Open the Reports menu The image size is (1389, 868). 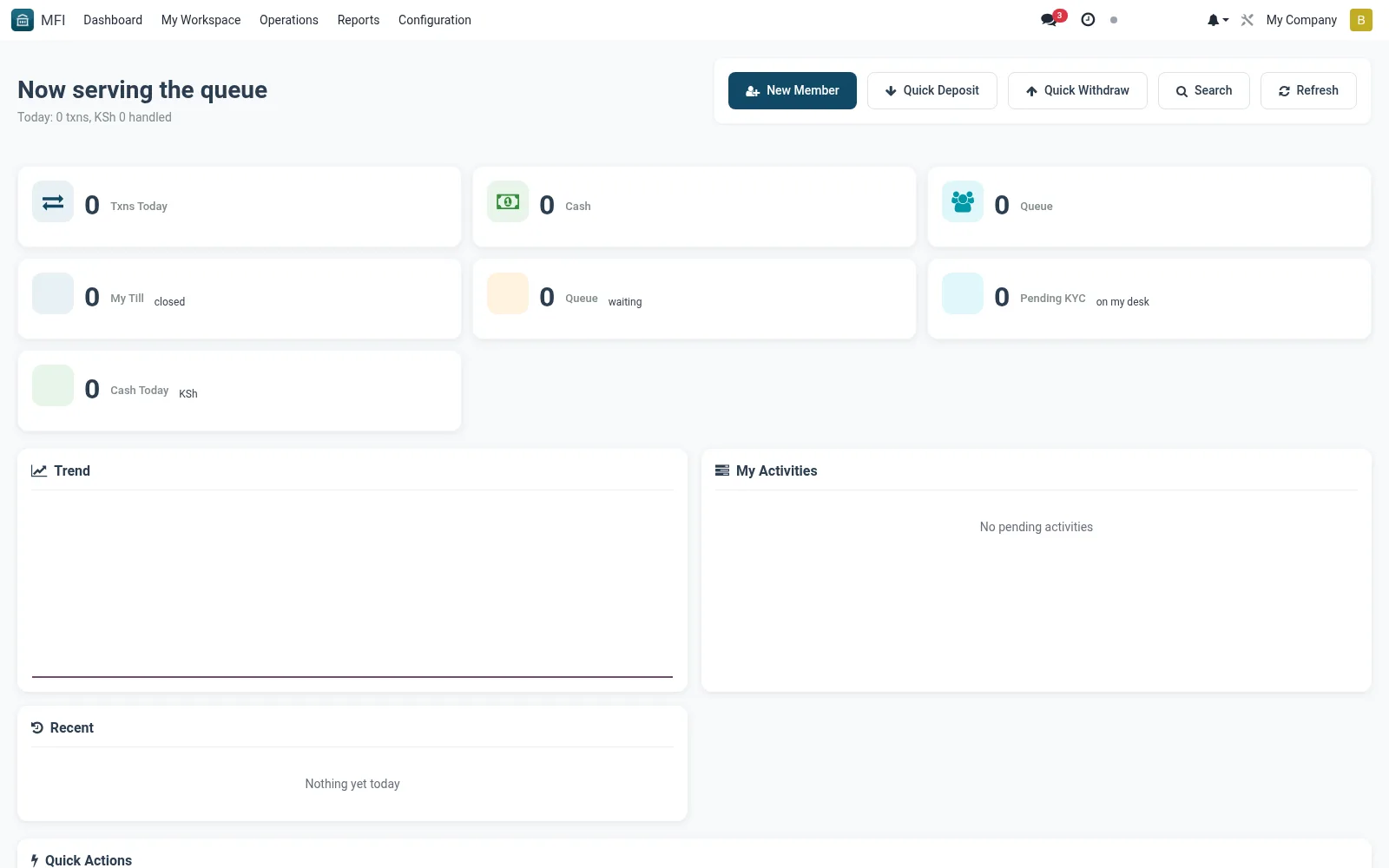[x=359, y=20]
